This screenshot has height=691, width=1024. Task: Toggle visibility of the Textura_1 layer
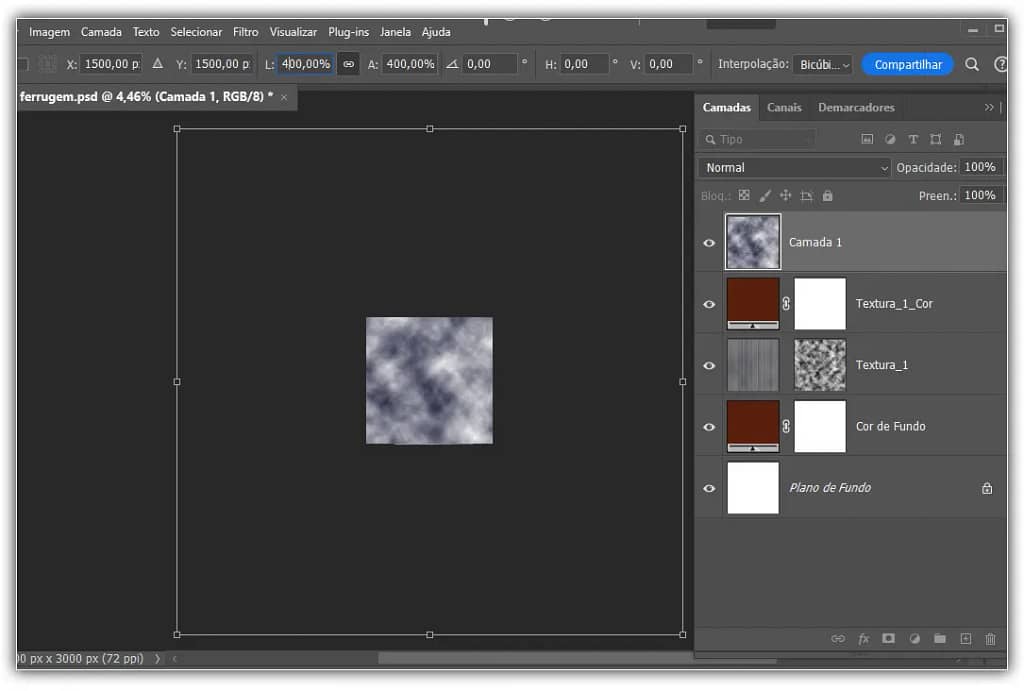709,366
